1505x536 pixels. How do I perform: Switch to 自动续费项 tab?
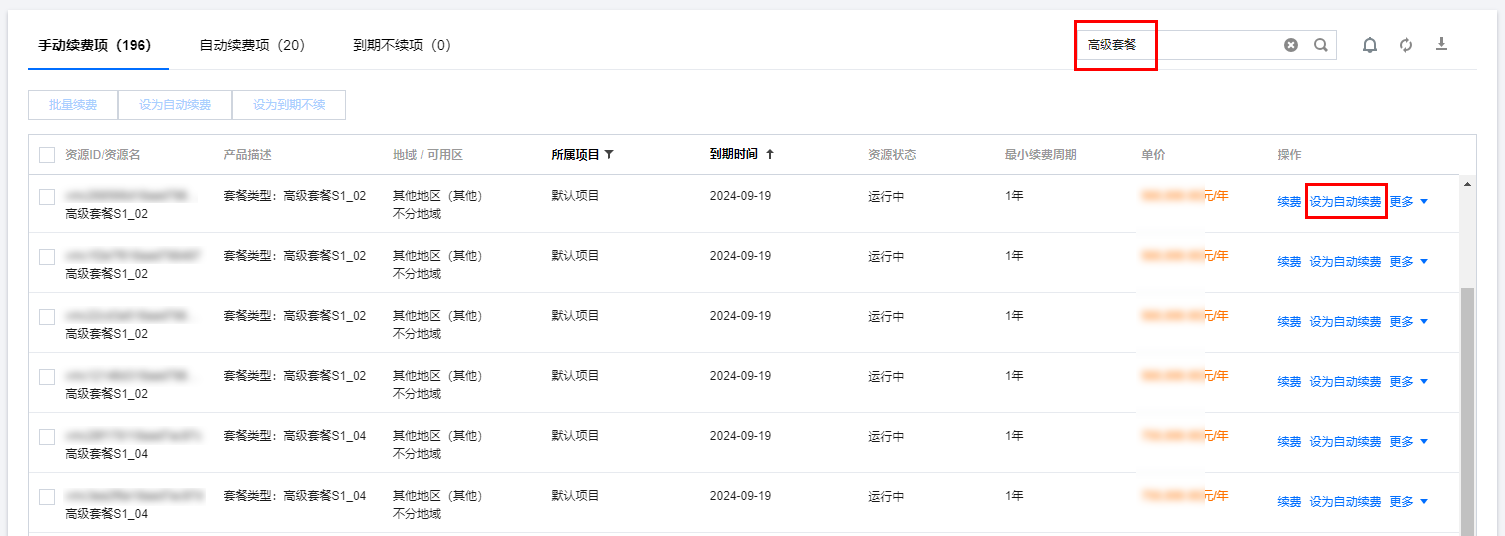pyautogui.click(x=252, y=45)
